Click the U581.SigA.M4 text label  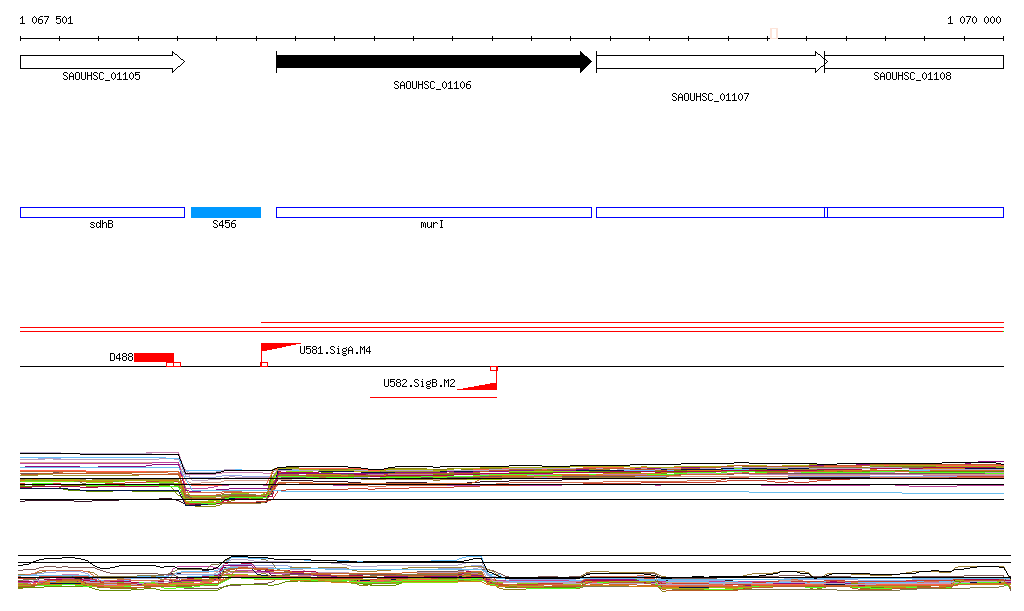[x=335, y=351]
